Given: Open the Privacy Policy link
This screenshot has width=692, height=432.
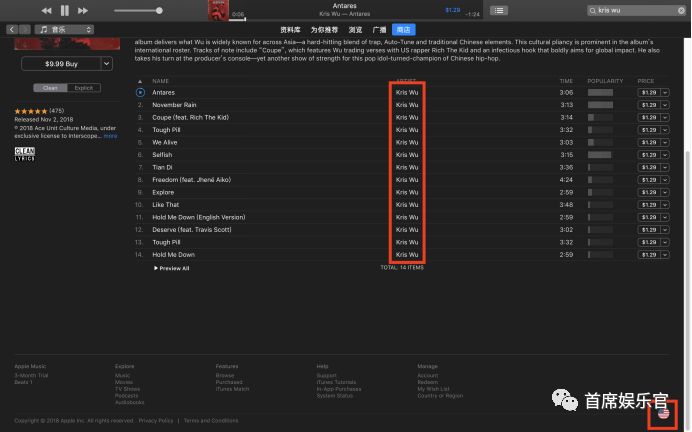Looking at the screenshot, I should (x=156, y=421).
